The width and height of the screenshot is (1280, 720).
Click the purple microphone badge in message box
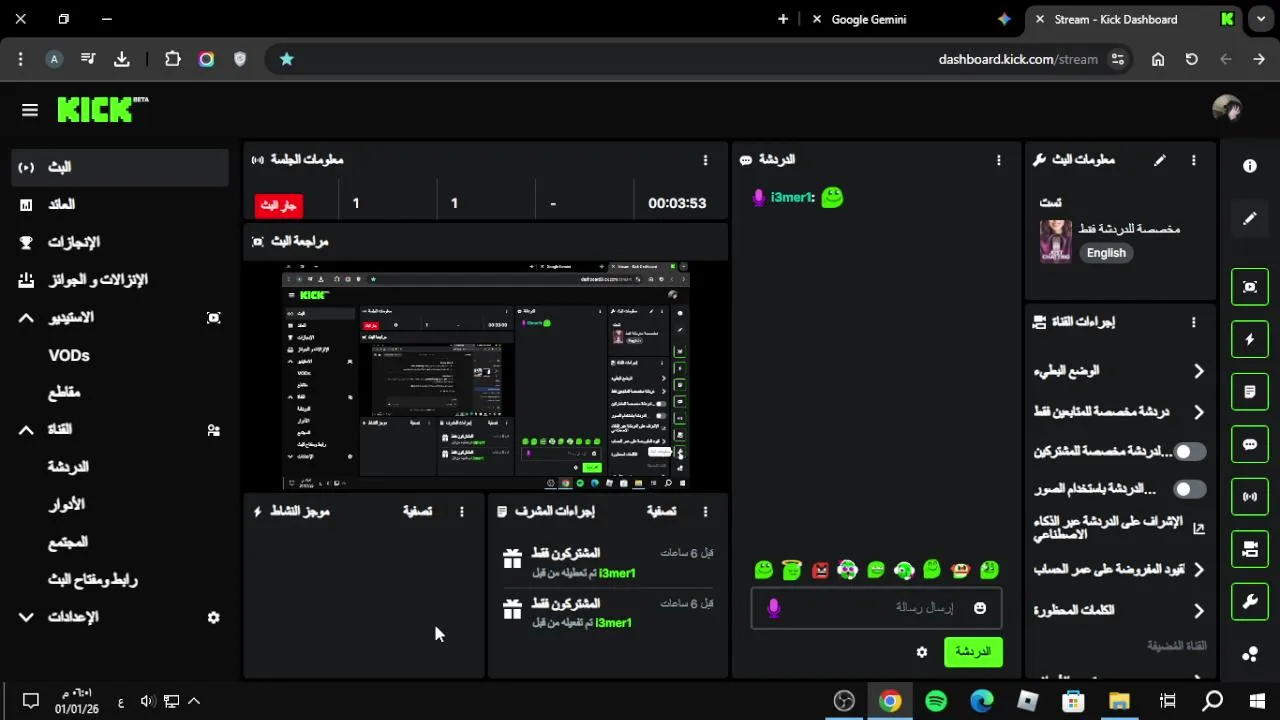pos(773,608)
